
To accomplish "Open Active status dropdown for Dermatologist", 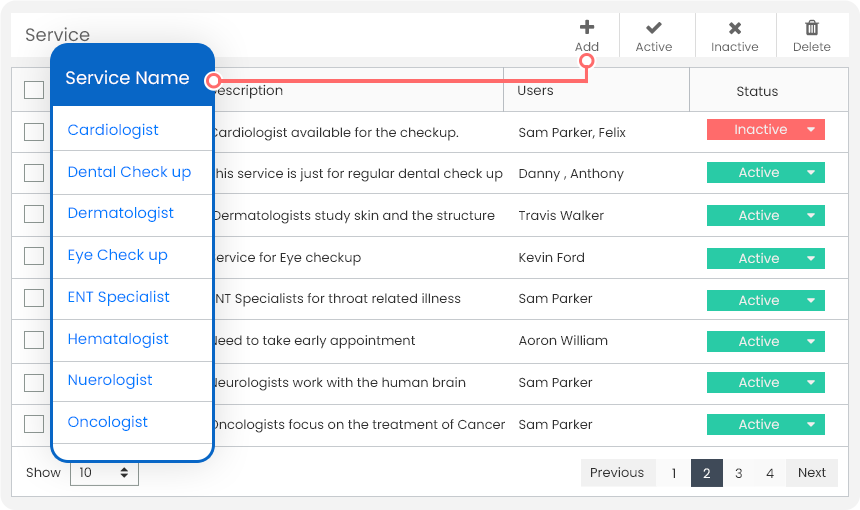I will 766,216.
